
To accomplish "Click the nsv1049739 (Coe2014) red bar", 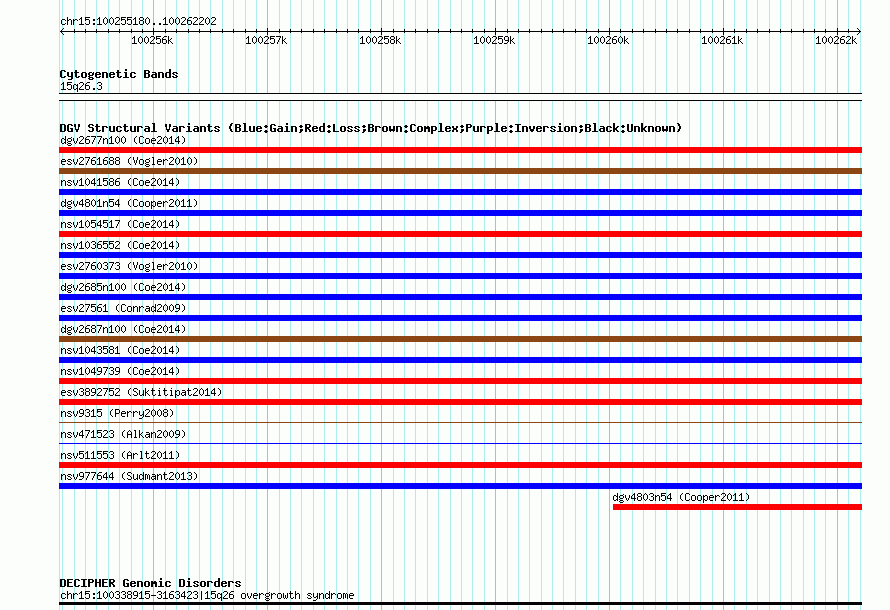I will (x=460, y=381).
